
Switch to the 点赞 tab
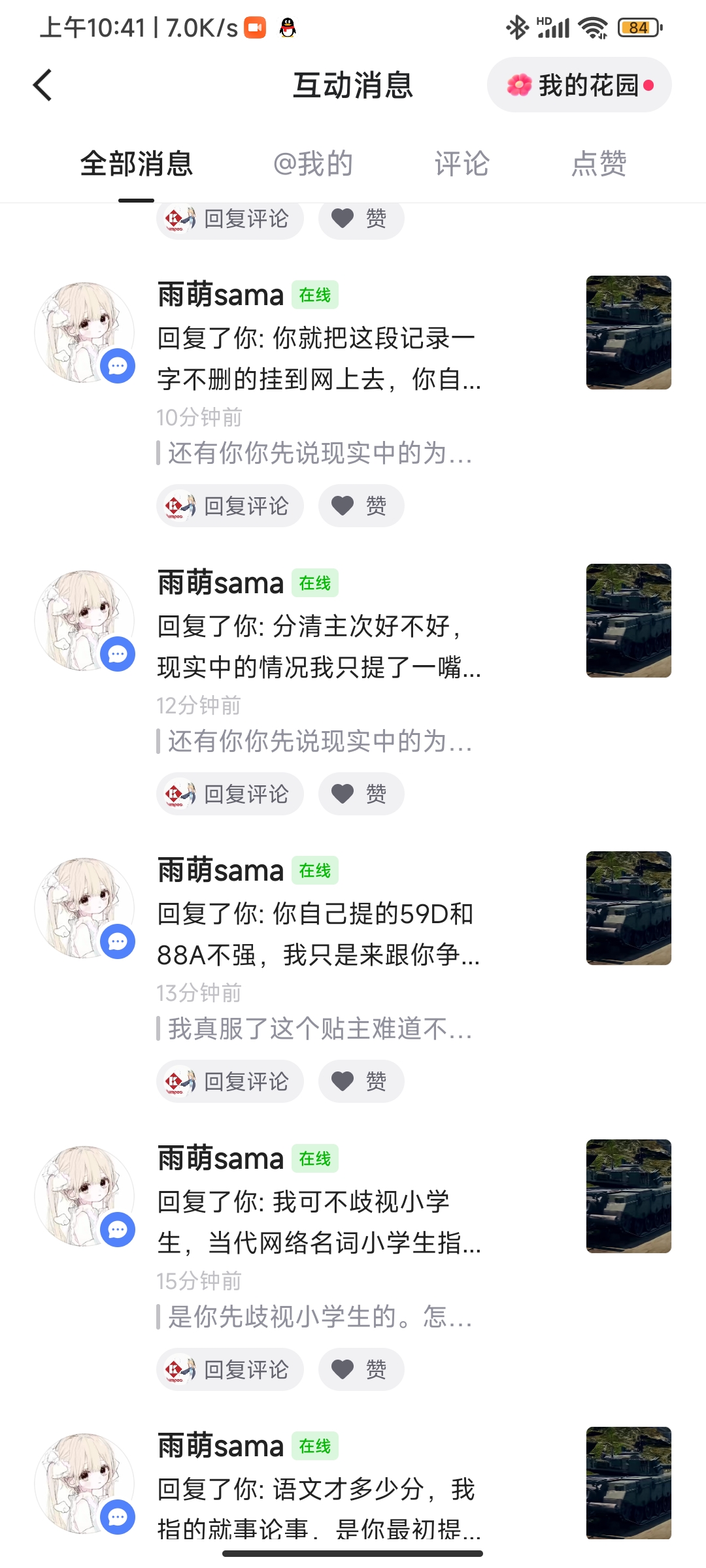pos(599,163)
